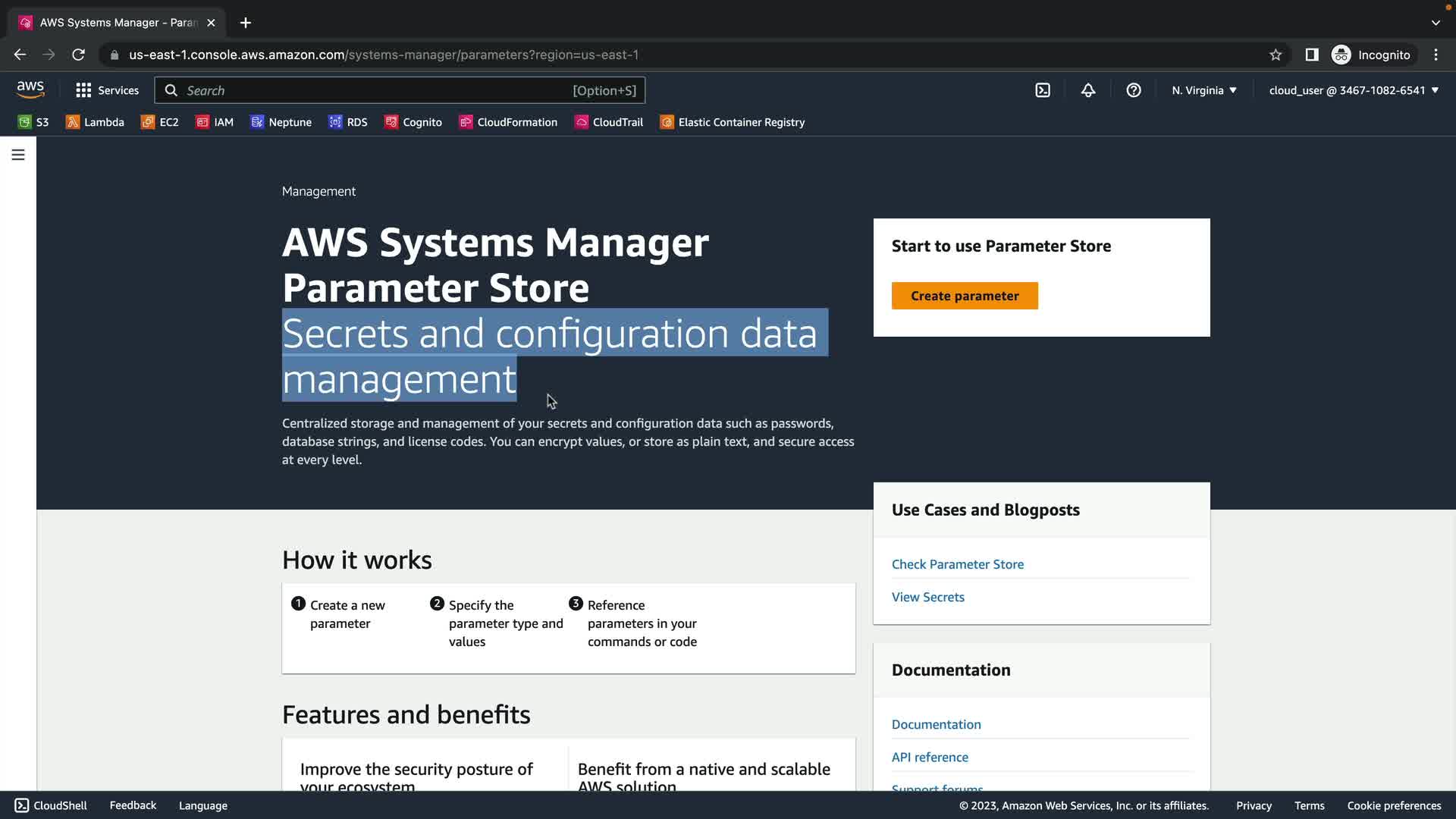Open a new browser tab
Screen dimensions: 1456x819
click(246, 23)
